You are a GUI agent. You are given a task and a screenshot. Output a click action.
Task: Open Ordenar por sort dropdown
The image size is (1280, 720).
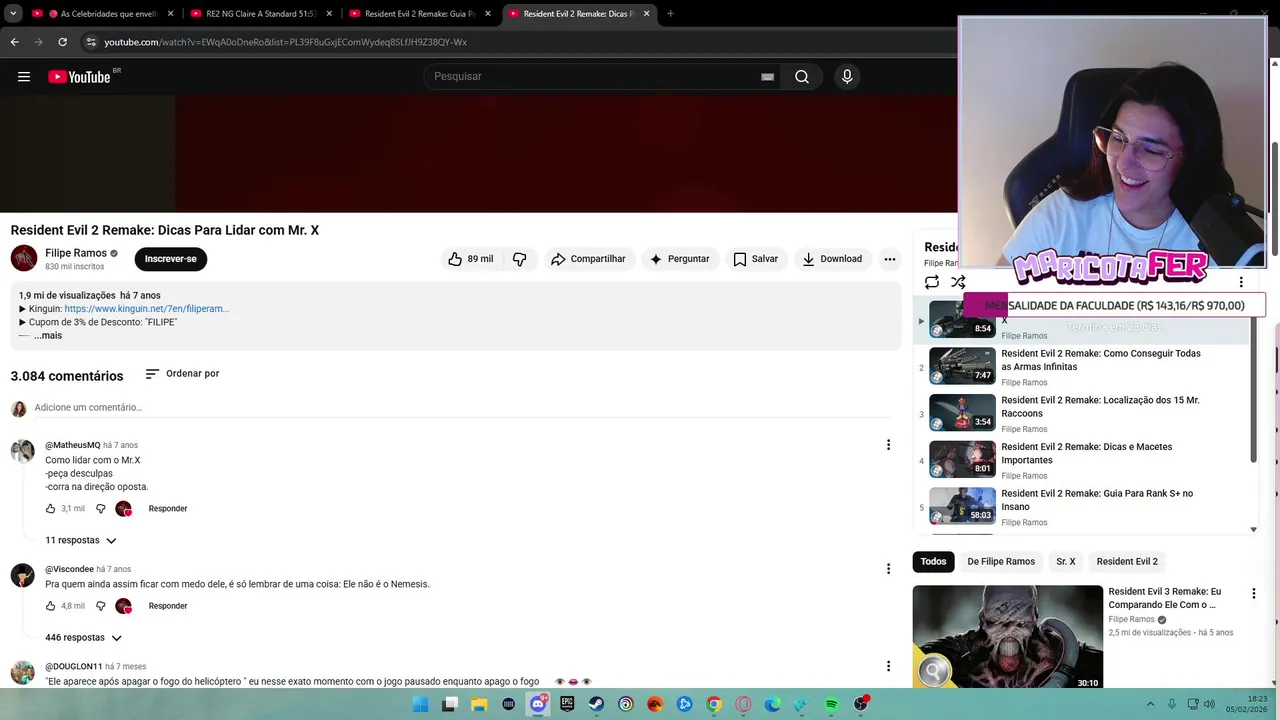182,374
